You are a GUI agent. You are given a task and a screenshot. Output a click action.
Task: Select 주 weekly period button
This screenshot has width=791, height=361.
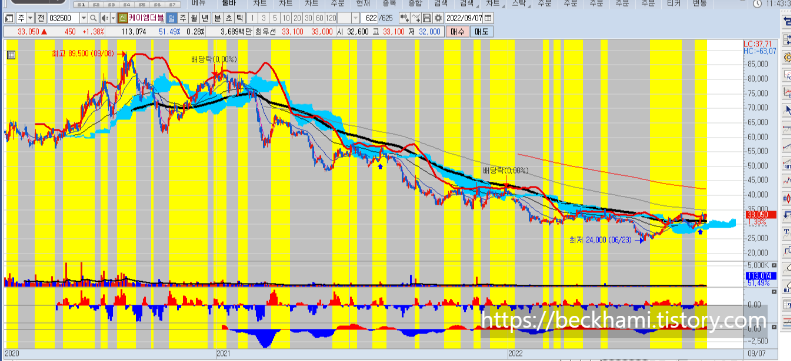point(183,18)
